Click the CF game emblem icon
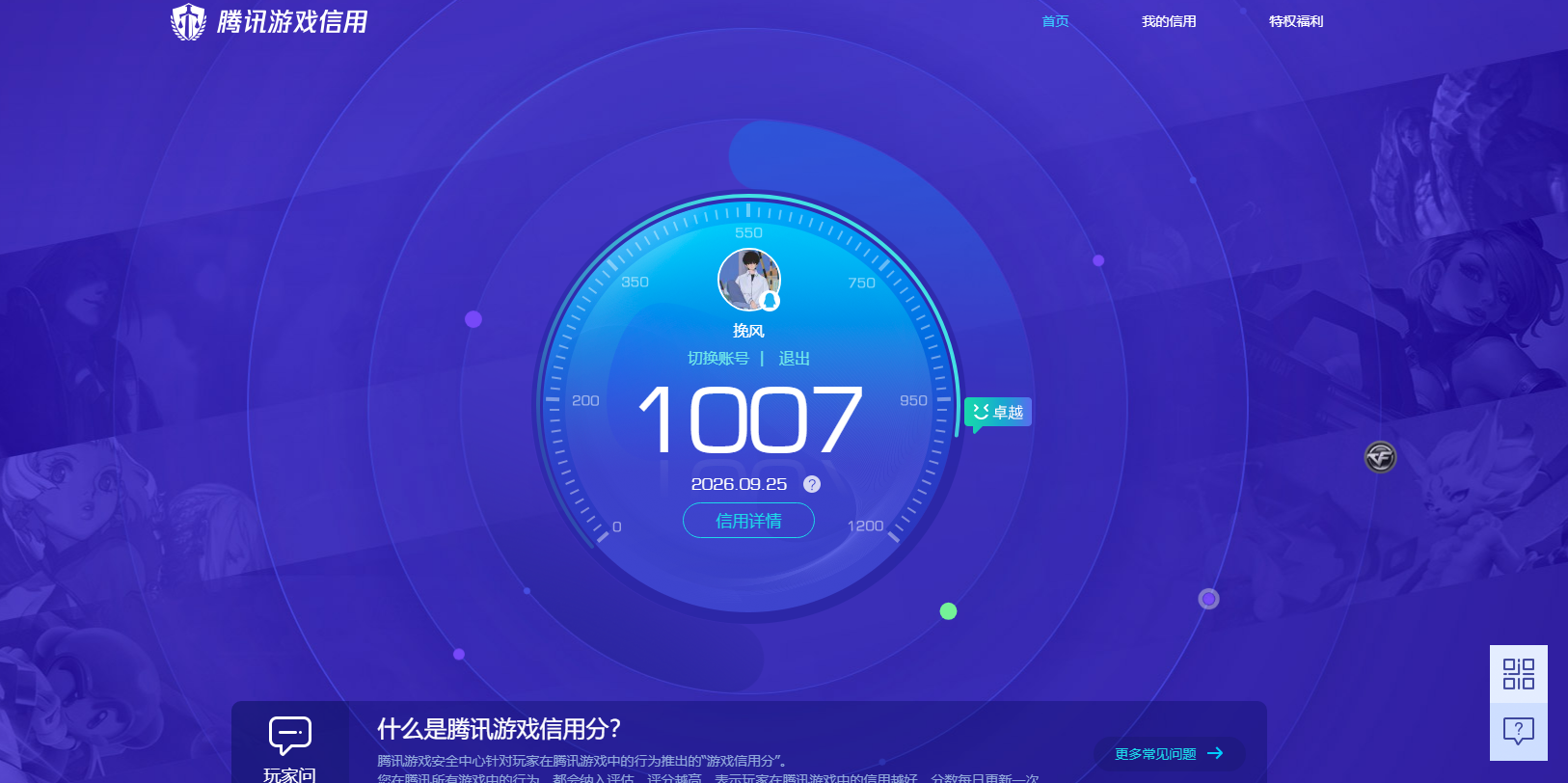 click(x=1381, y=457)
